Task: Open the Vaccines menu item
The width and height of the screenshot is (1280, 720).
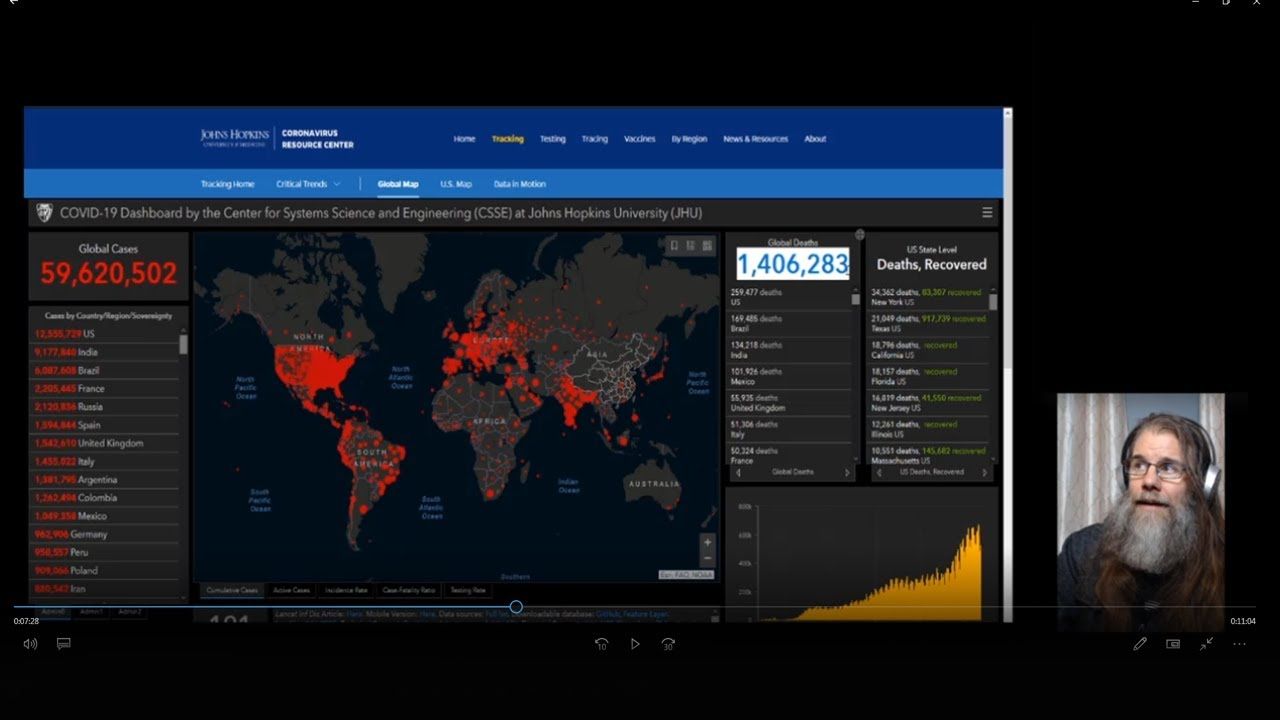Action: [x=639, y=139]
